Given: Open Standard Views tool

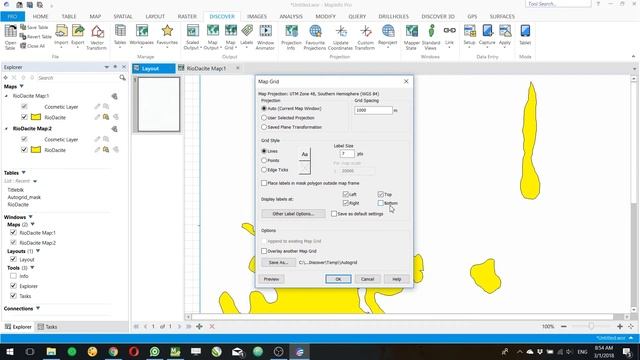Looking at the screenshot, I should [431, 37].
